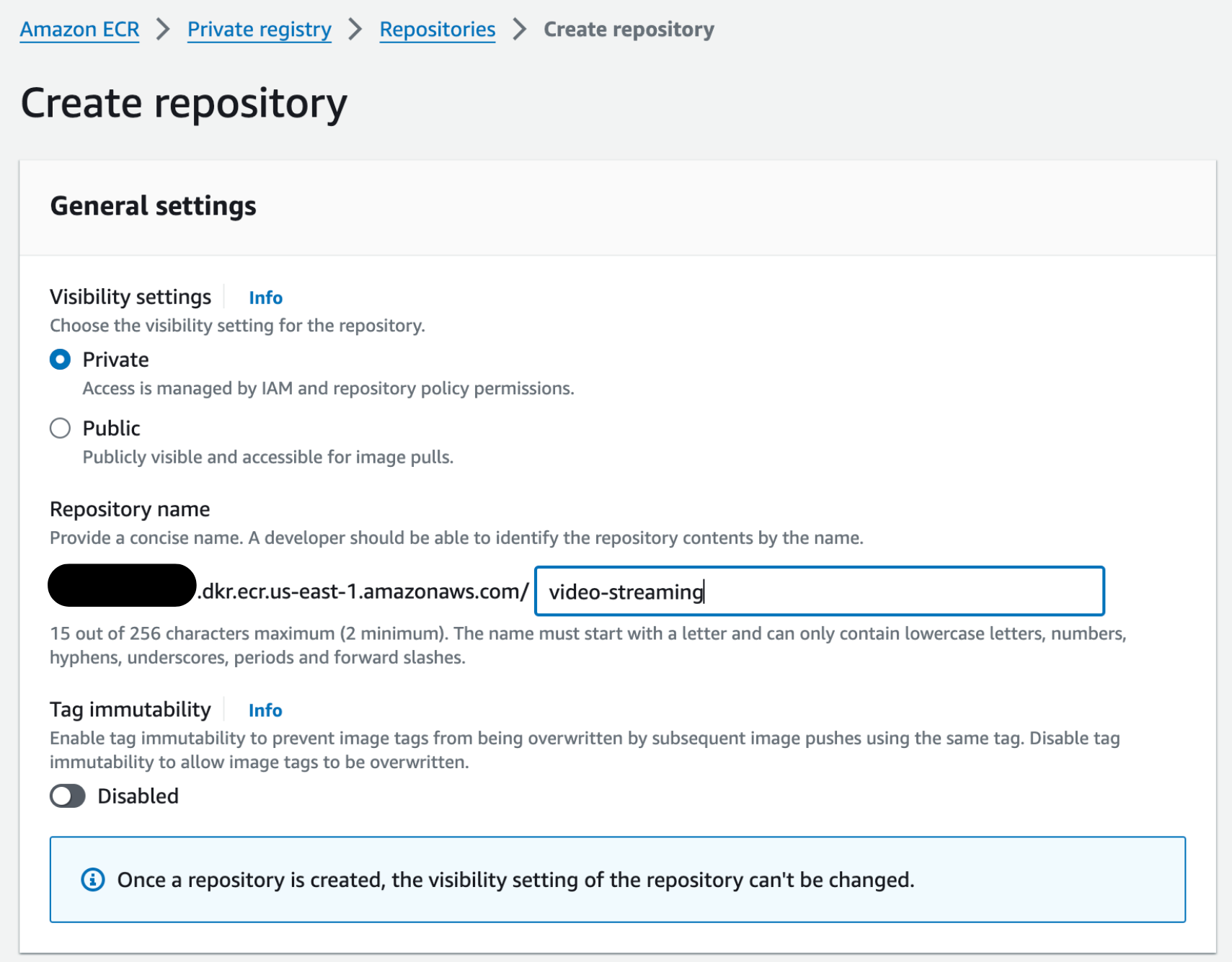Click the Public radio label text
Image resolution: width=1232 pixels, height=962 pixels.
(x=111, y=428)
